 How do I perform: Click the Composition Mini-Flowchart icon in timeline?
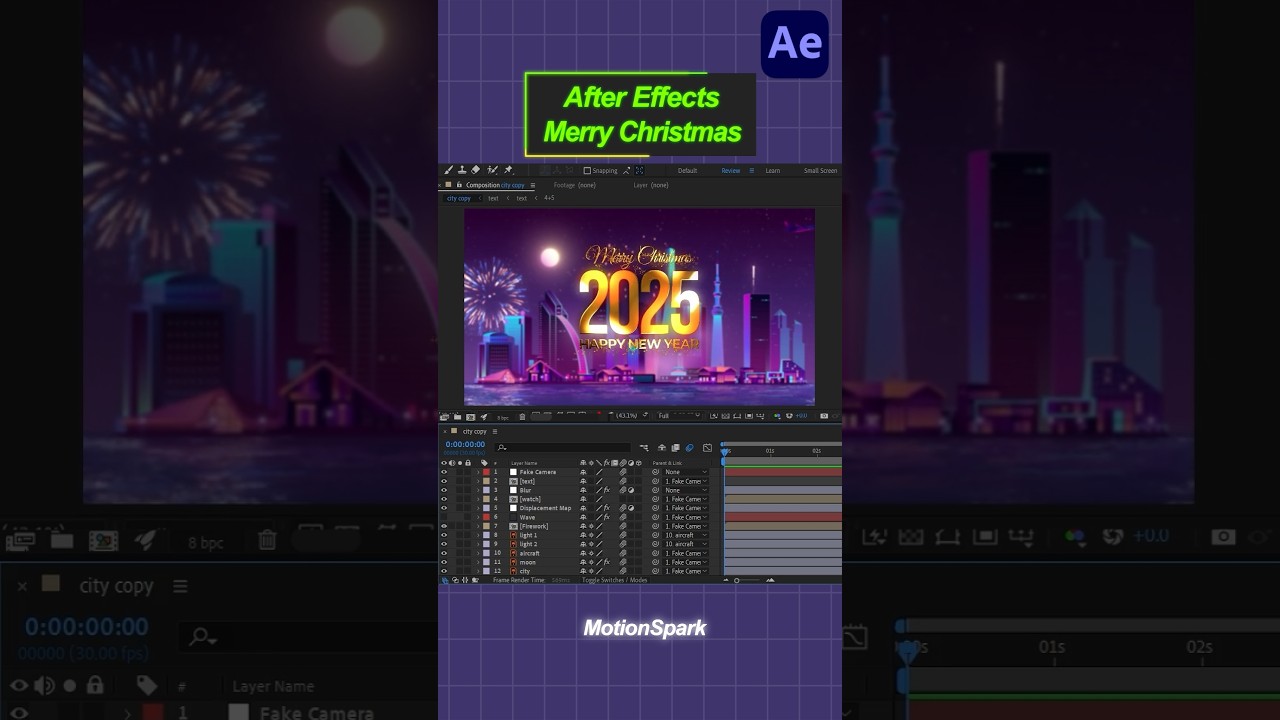[644, 448]
